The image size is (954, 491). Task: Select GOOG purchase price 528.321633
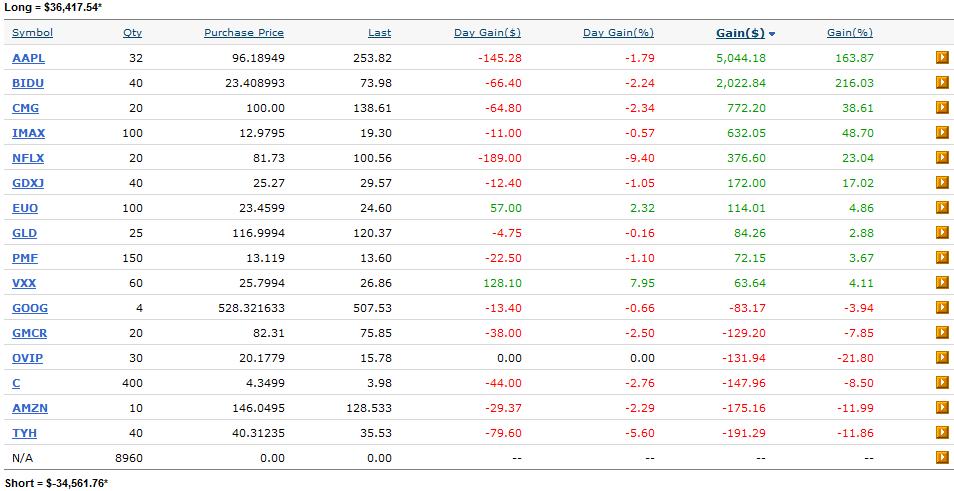[251, 308]
